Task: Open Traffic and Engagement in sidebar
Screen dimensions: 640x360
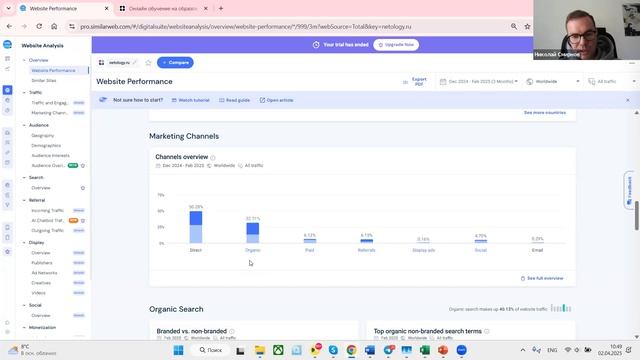Action: [x=49, y=103]
